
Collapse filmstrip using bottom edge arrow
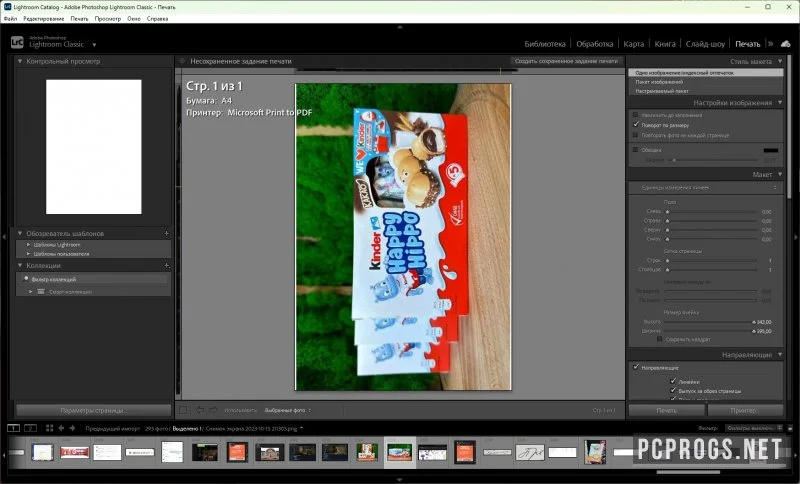[x=399, y=480]
